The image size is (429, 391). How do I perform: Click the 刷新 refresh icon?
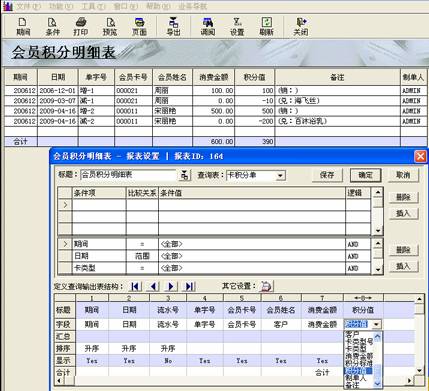coord(266,27)
